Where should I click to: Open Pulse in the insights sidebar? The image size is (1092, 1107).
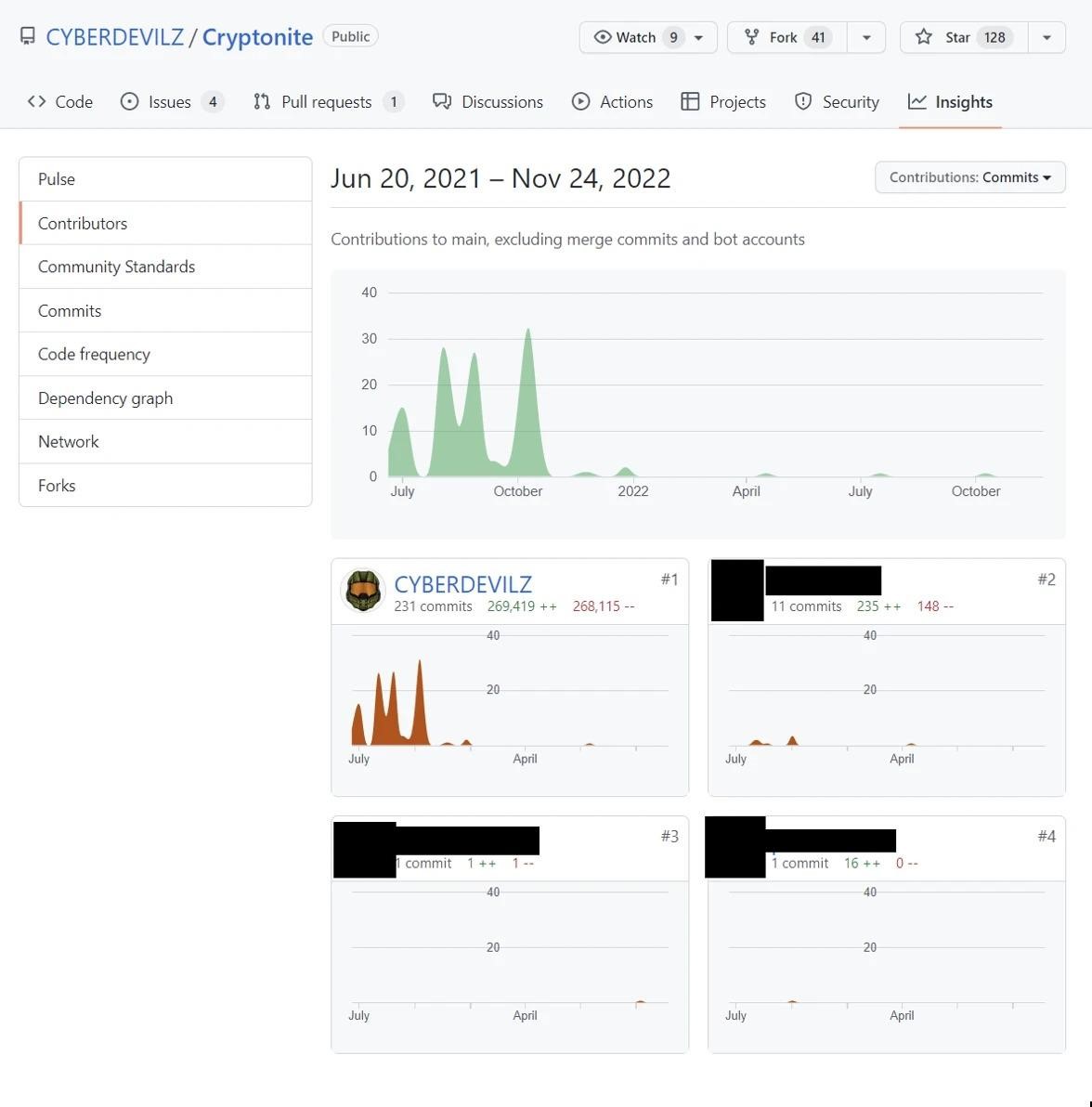165,179
